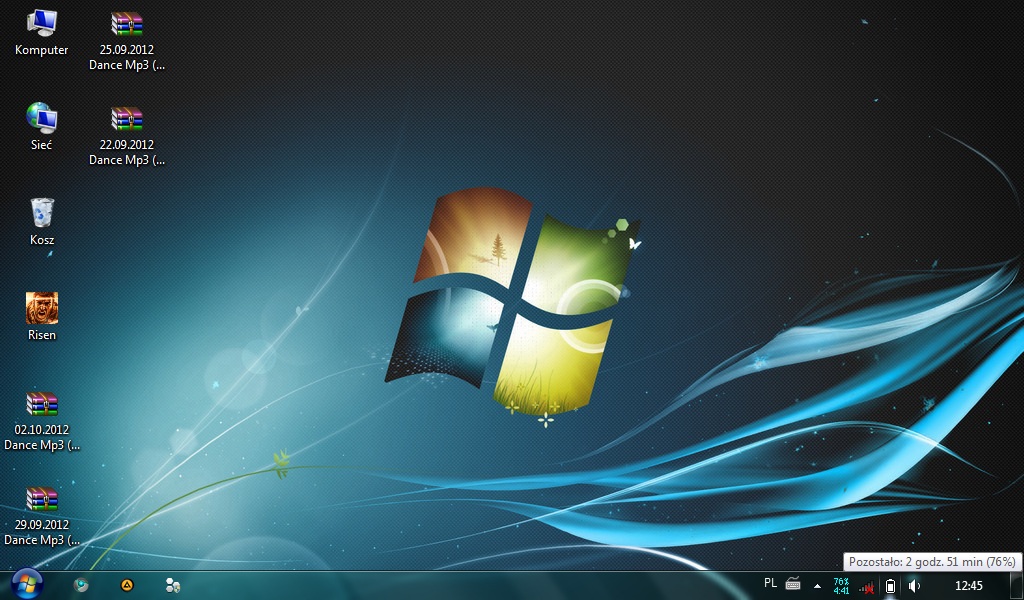The width and height of the screenshot is (1024, 600).
Task: Open the PL input language selector
Action: (771, 584)
